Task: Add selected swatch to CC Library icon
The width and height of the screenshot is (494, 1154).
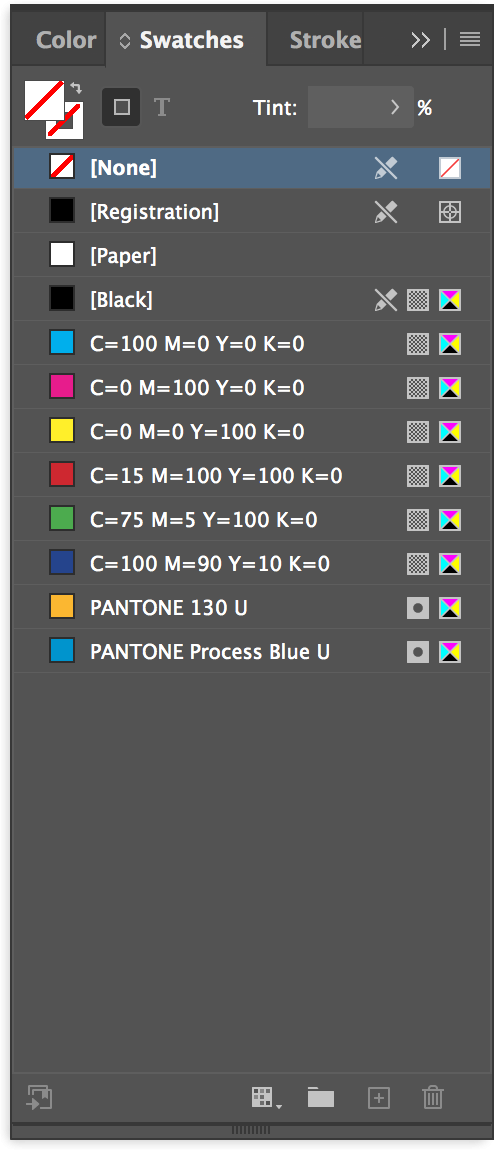Action: coord(40,1097)
